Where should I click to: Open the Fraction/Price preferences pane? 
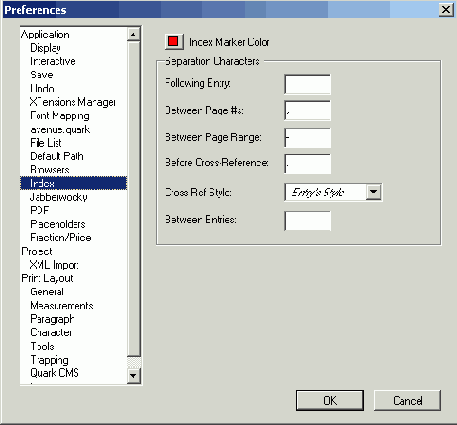[x=61, y=237]
